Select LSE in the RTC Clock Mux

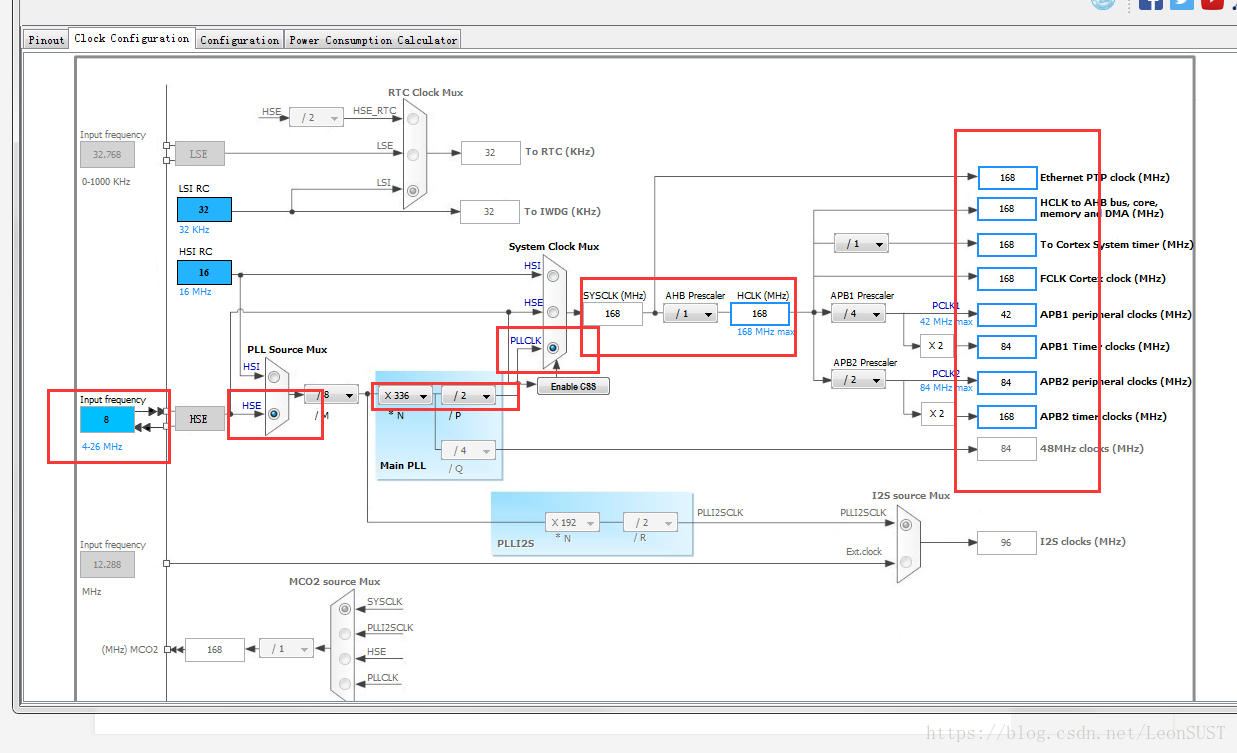(413, 154)
